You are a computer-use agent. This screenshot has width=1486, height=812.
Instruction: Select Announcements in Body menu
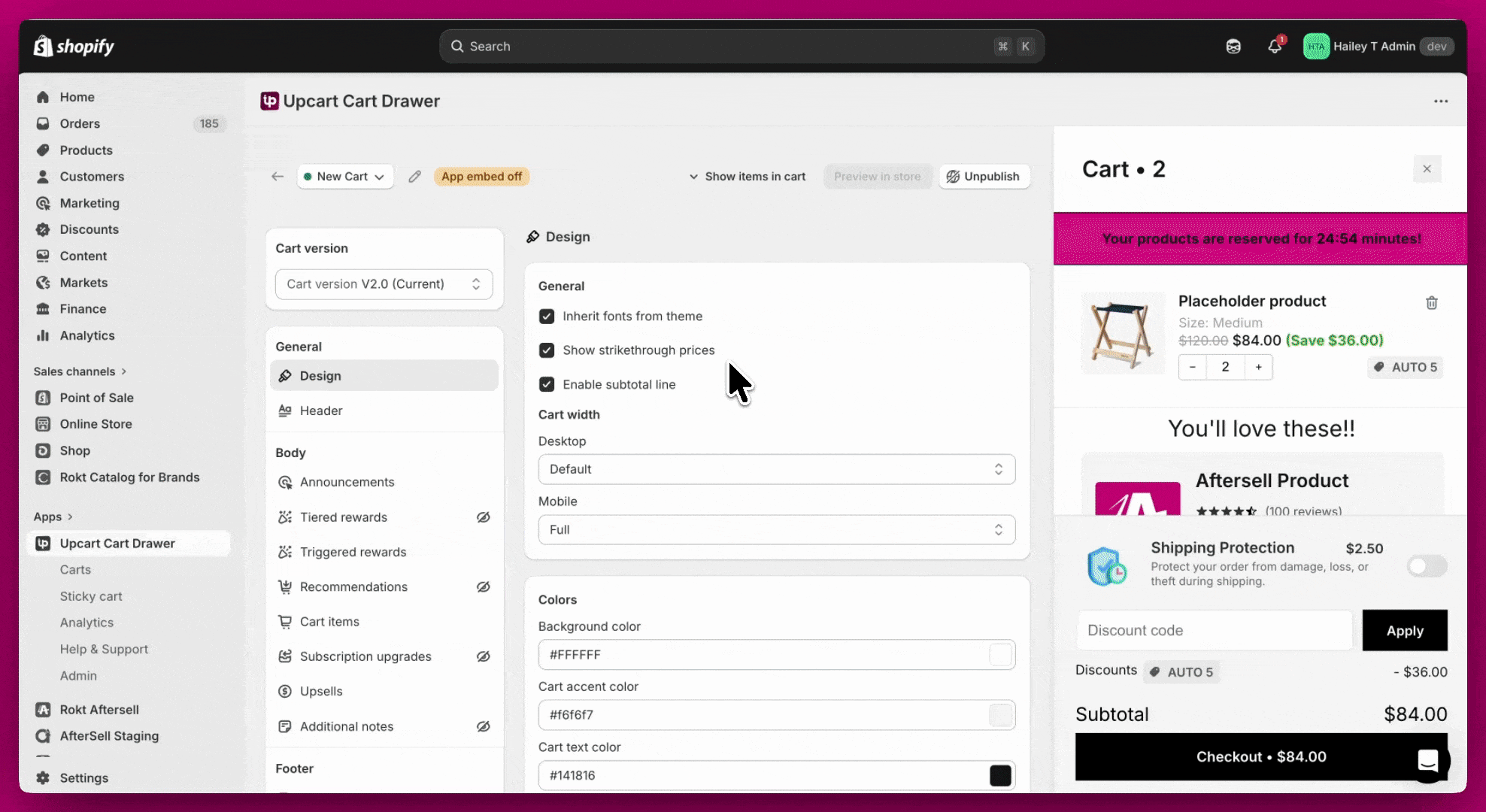[x=347, y=482]
